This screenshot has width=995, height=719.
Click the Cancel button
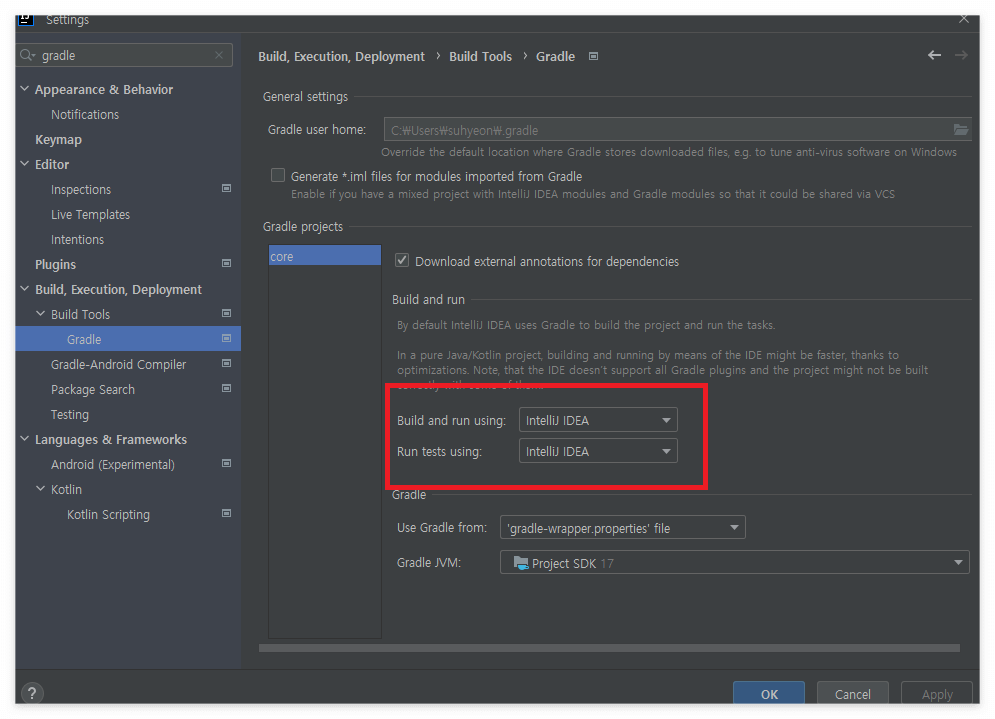click(x=853, y=694)
